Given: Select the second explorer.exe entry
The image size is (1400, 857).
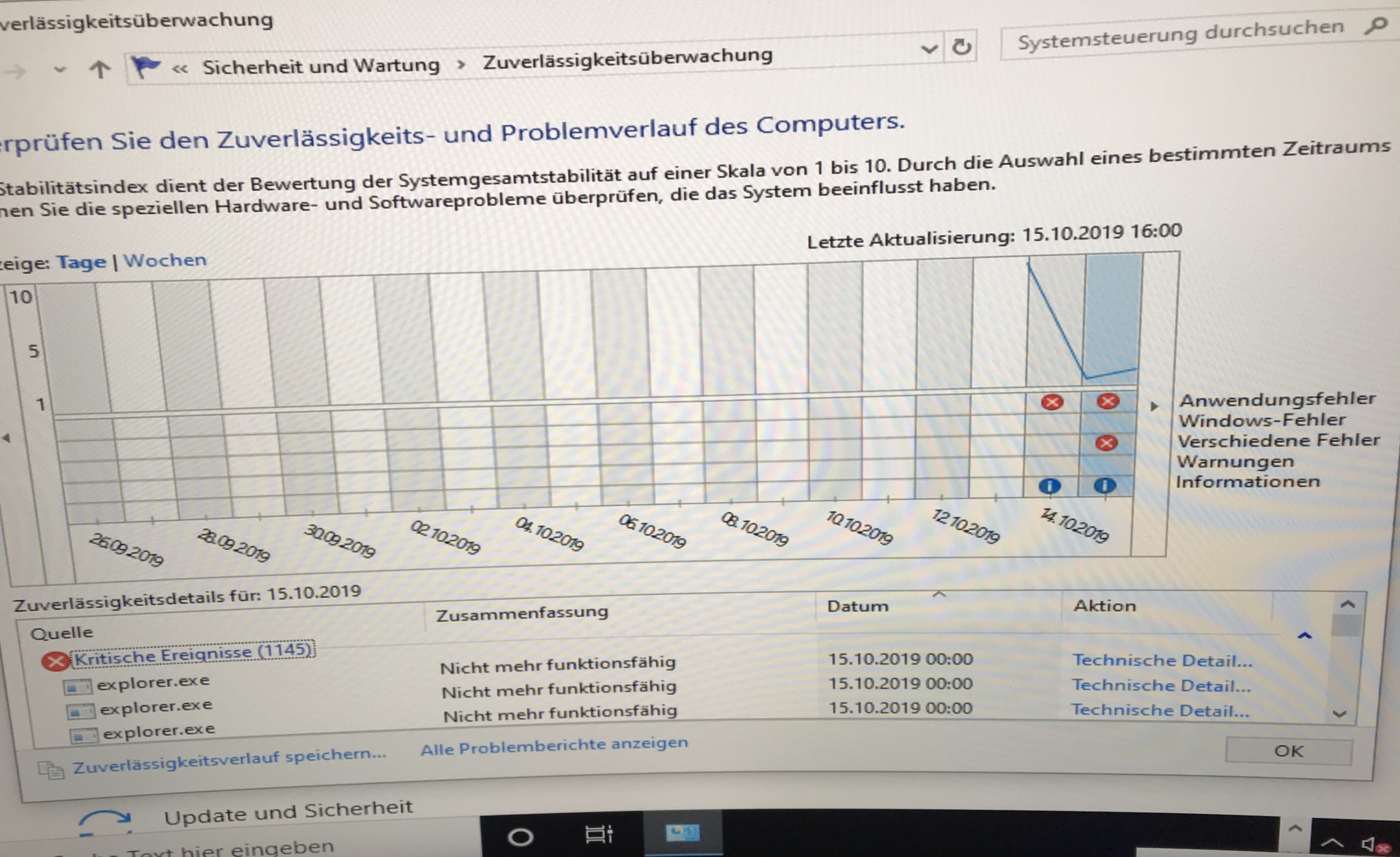Looking at the screenshot, I should (x=156, y=707).
